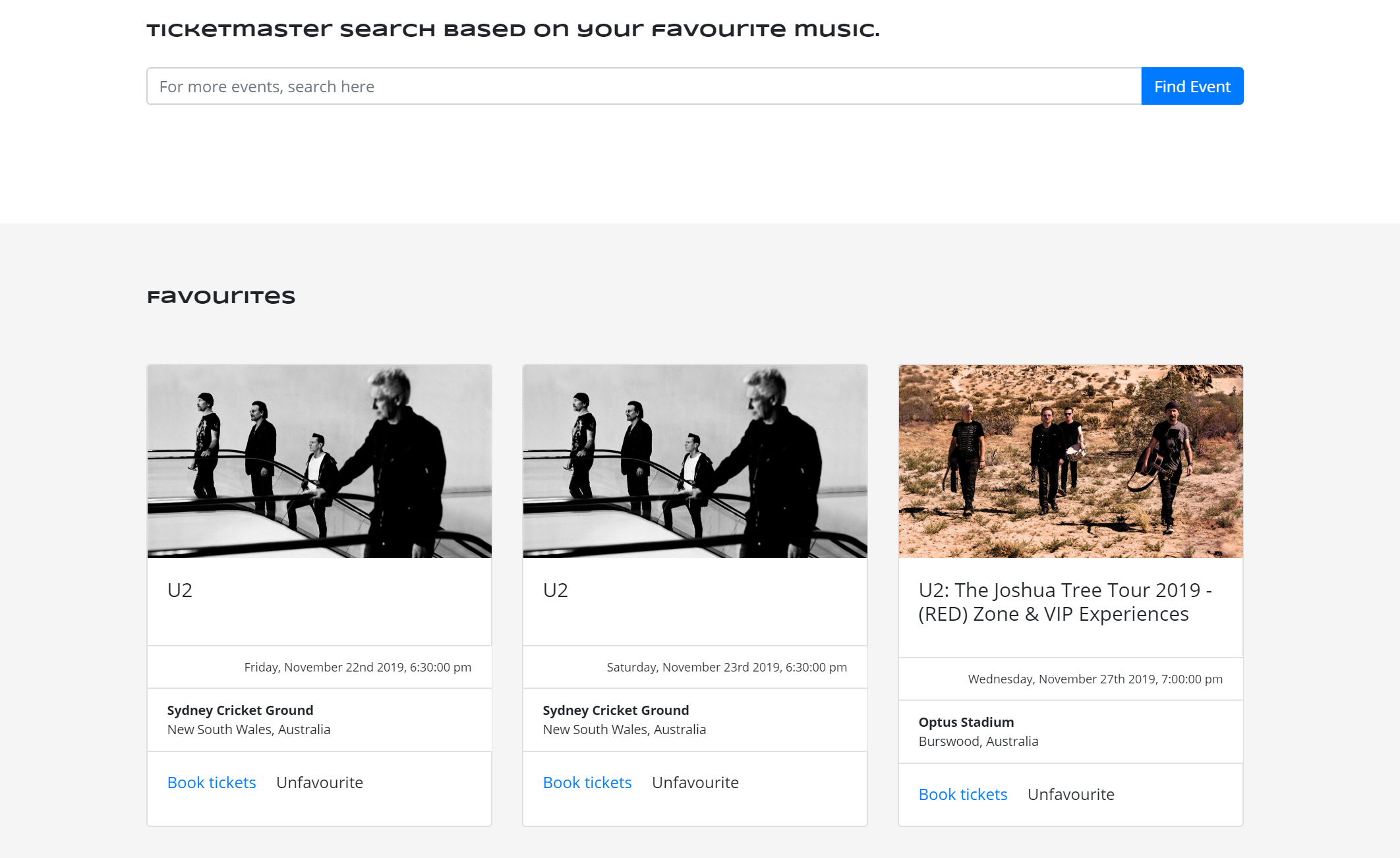Click the Joshua Tree Tour 2019 title

(x=1065, y=602)
